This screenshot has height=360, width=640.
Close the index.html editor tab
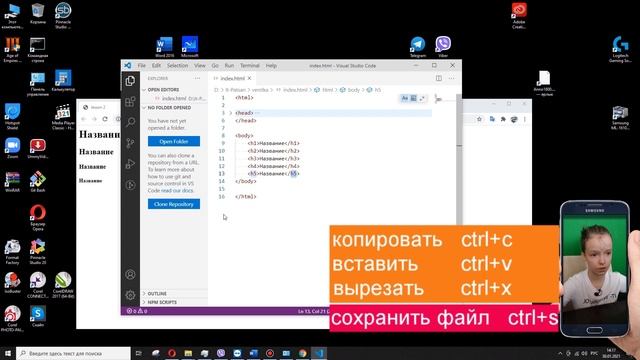[x=249, y=78]
